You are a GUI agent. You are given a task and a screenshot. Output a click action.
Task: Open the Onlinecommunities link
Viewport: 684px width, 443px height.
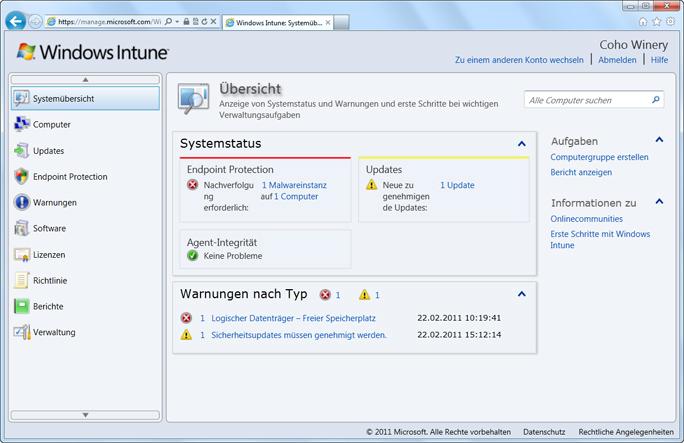[586, 219]
